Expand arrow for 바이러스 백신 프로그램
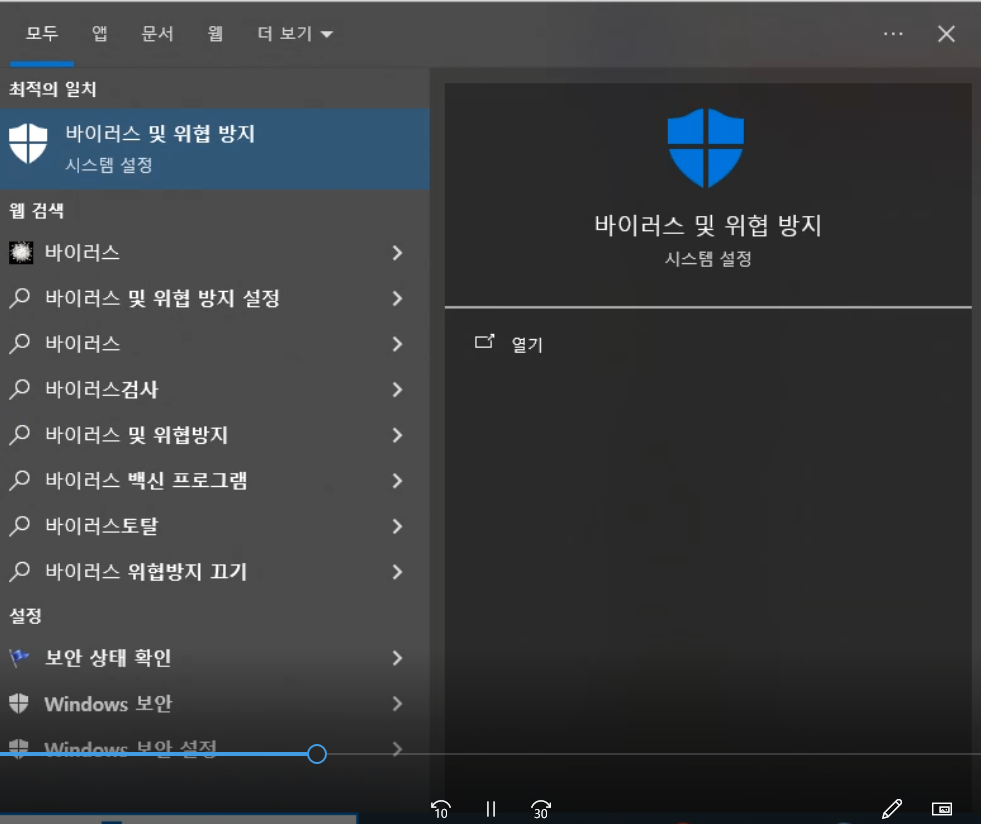The width and height of the screenshot is (981, 824). 397,481
